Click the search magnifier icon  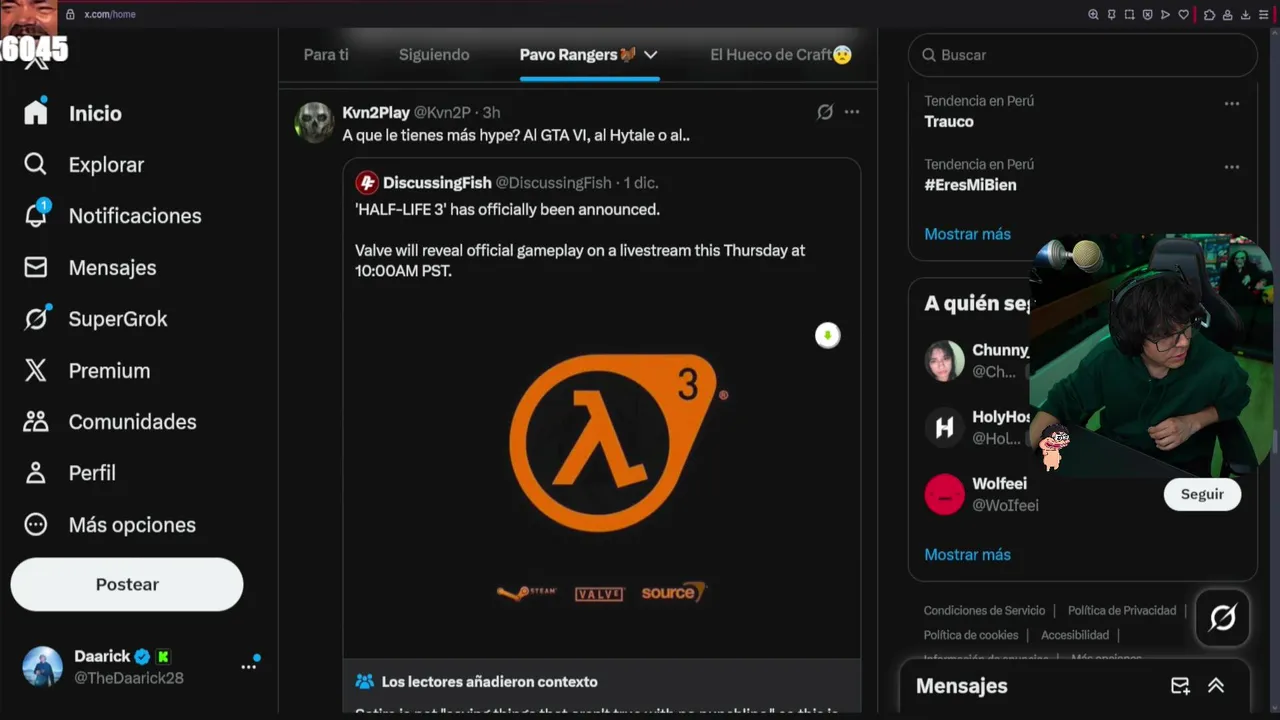tap(929, 55)
